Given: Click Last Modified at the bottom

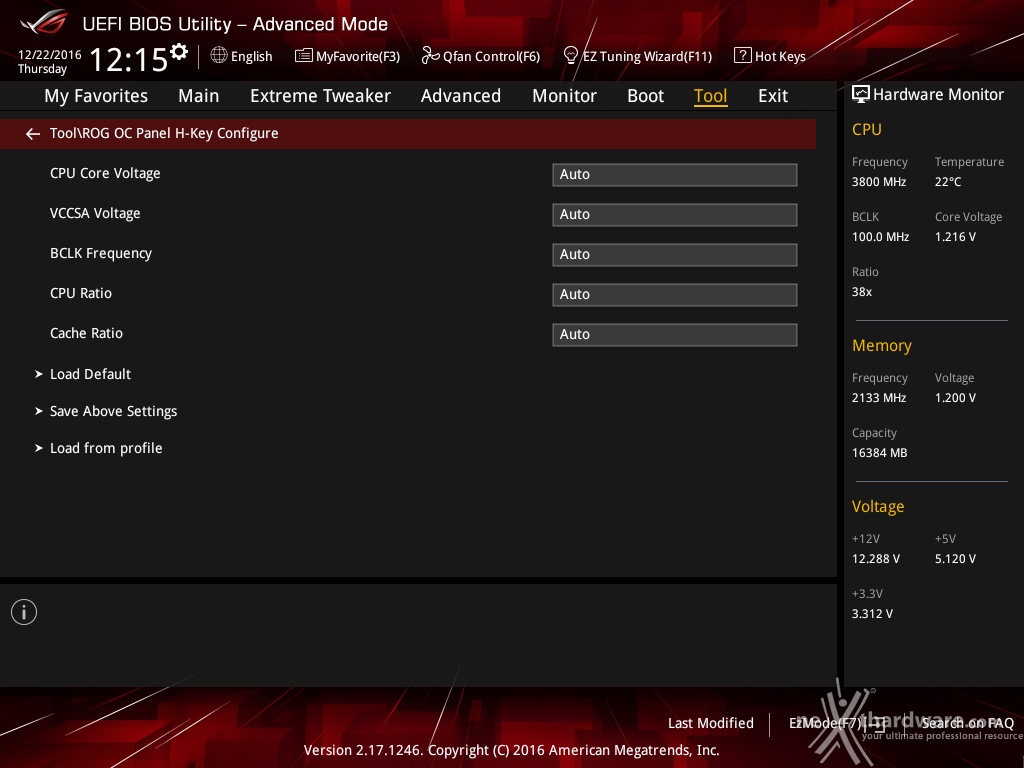Looking at the screenshot, I should click(x=711, y=723).
